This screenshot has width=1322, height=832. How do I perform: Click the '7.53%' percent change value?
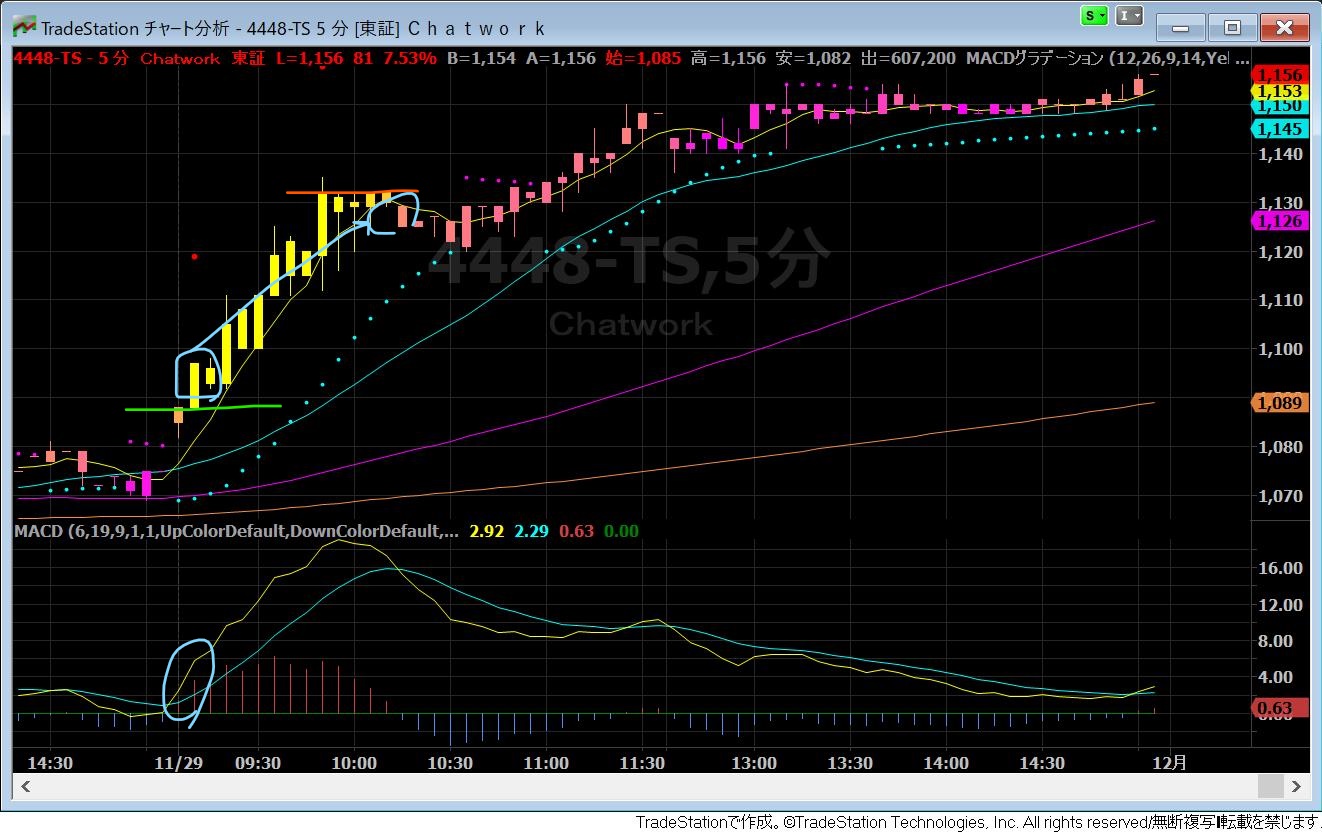point(409,58)
